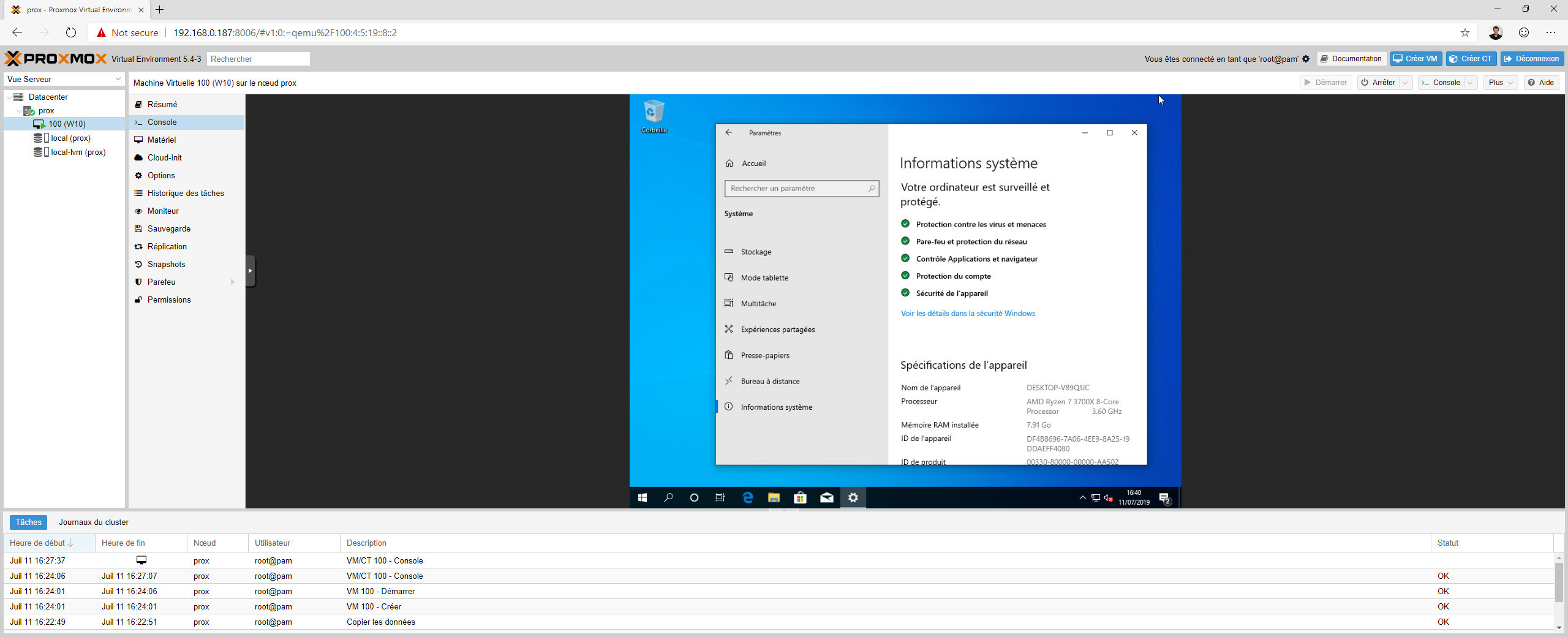Viewport: 1568px width, 637px height.
Task: Open the Plus dropdown menu
Action: (1500, 83)
